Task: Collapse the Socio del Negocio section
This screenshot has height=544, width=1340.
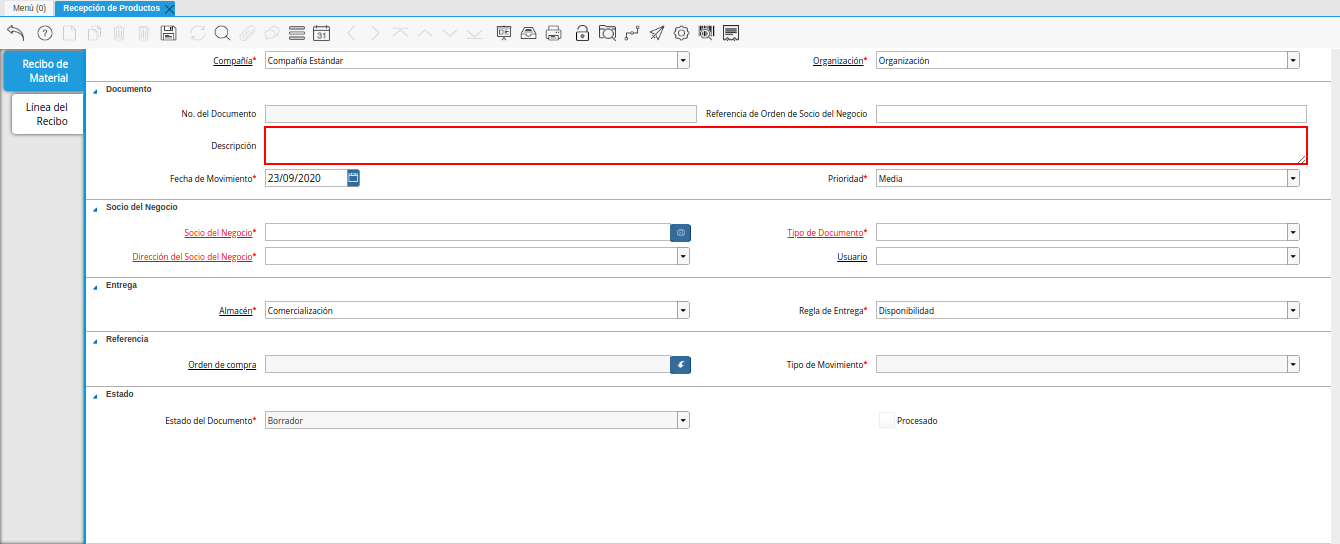Action: coord(96,208)
